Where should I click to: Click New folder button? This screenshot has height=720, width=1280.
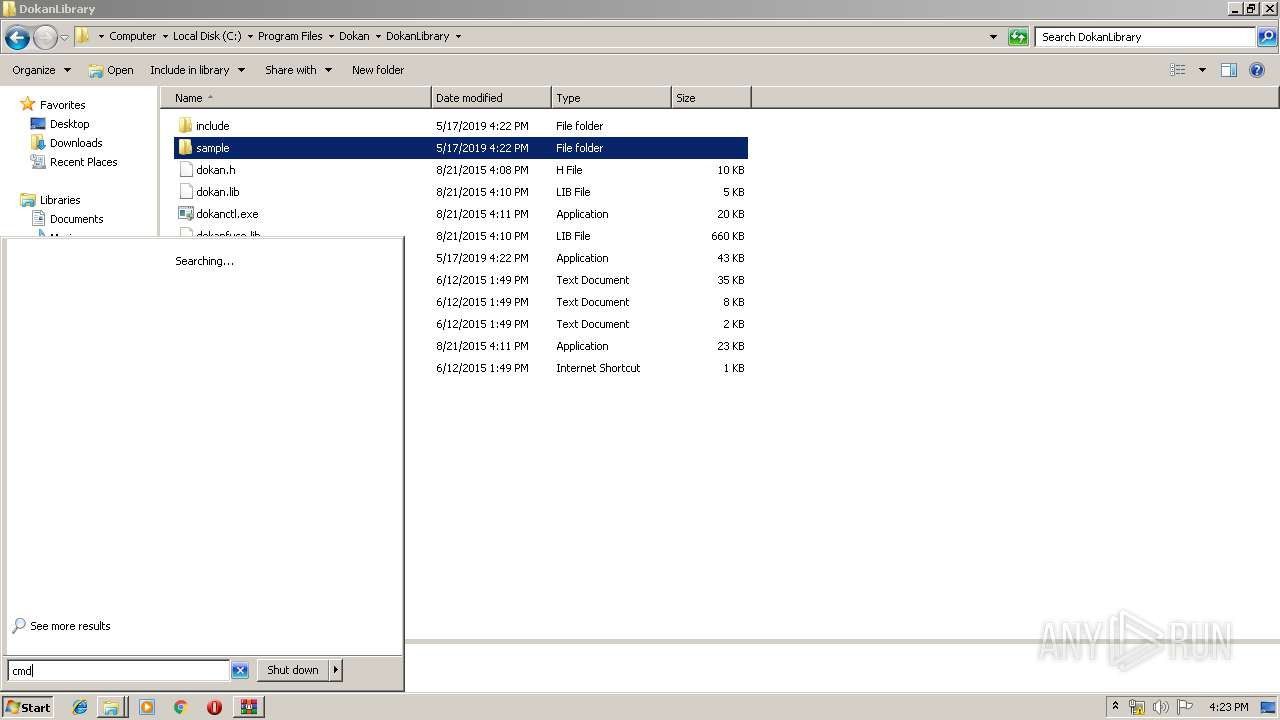[x=378, y=70]
